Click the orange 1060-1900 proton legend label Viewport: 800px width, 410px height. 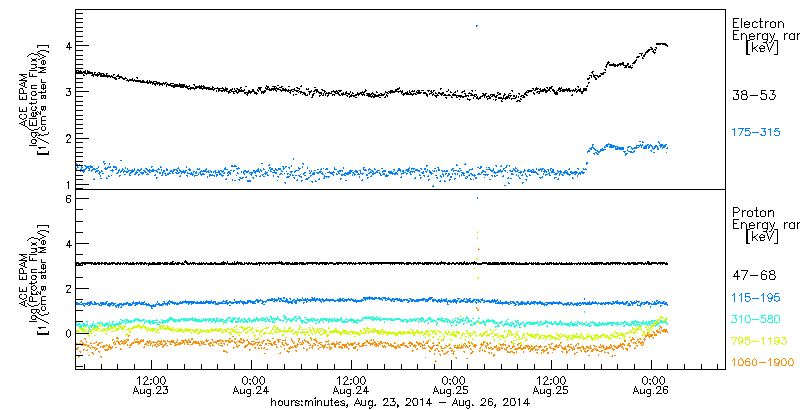pyautogui.click(x=763, y=363)
